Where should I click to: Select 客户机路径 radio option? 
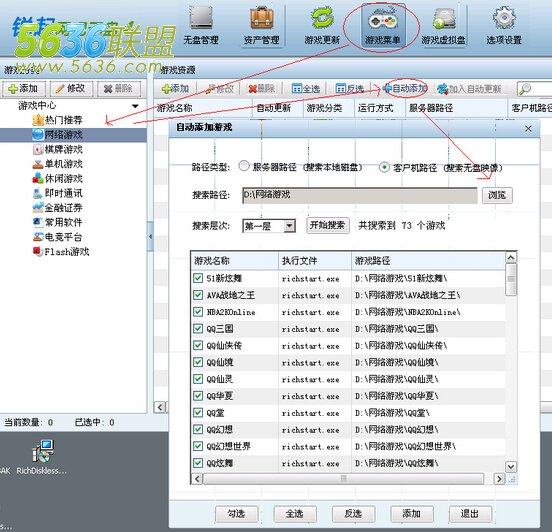coord(384,167)
